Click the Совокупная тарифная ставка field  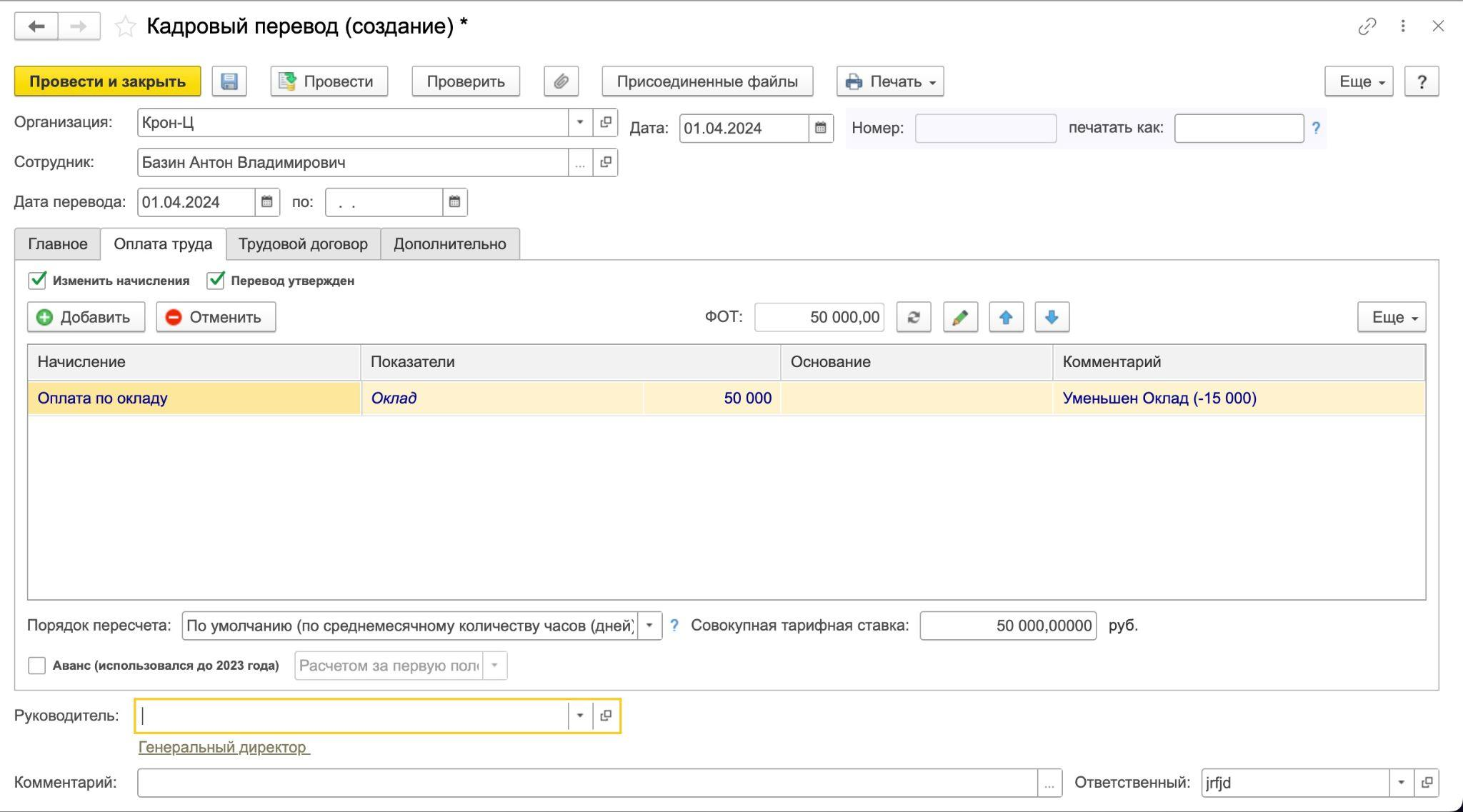pos(1008,626)
